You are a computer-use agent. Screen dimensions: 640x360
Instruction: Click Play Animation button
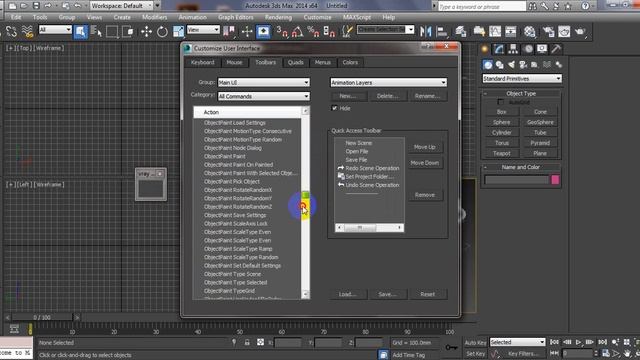click(x=578, y=342)
